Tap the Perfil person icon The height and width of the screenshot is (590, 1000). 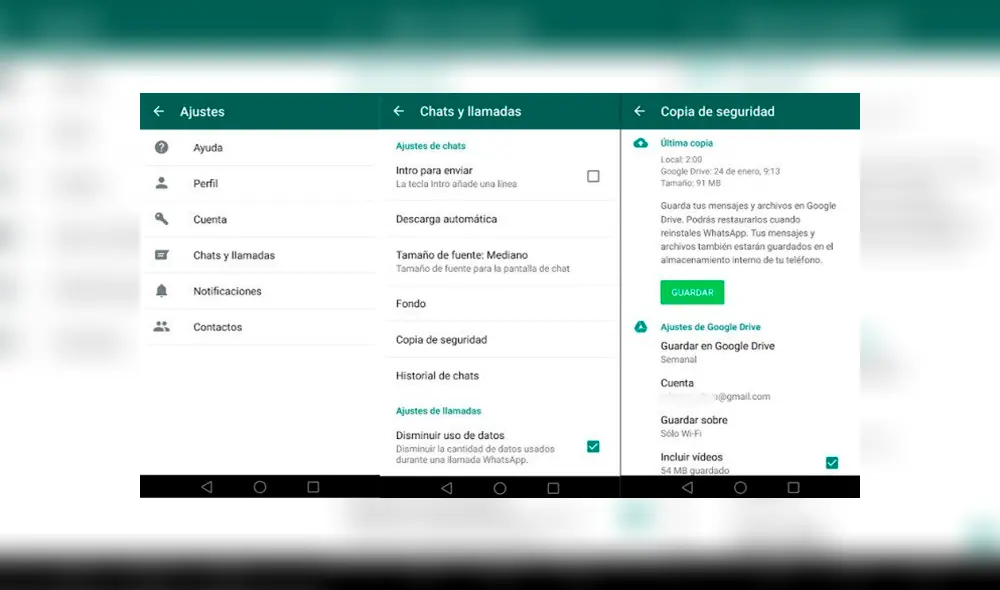162,184
